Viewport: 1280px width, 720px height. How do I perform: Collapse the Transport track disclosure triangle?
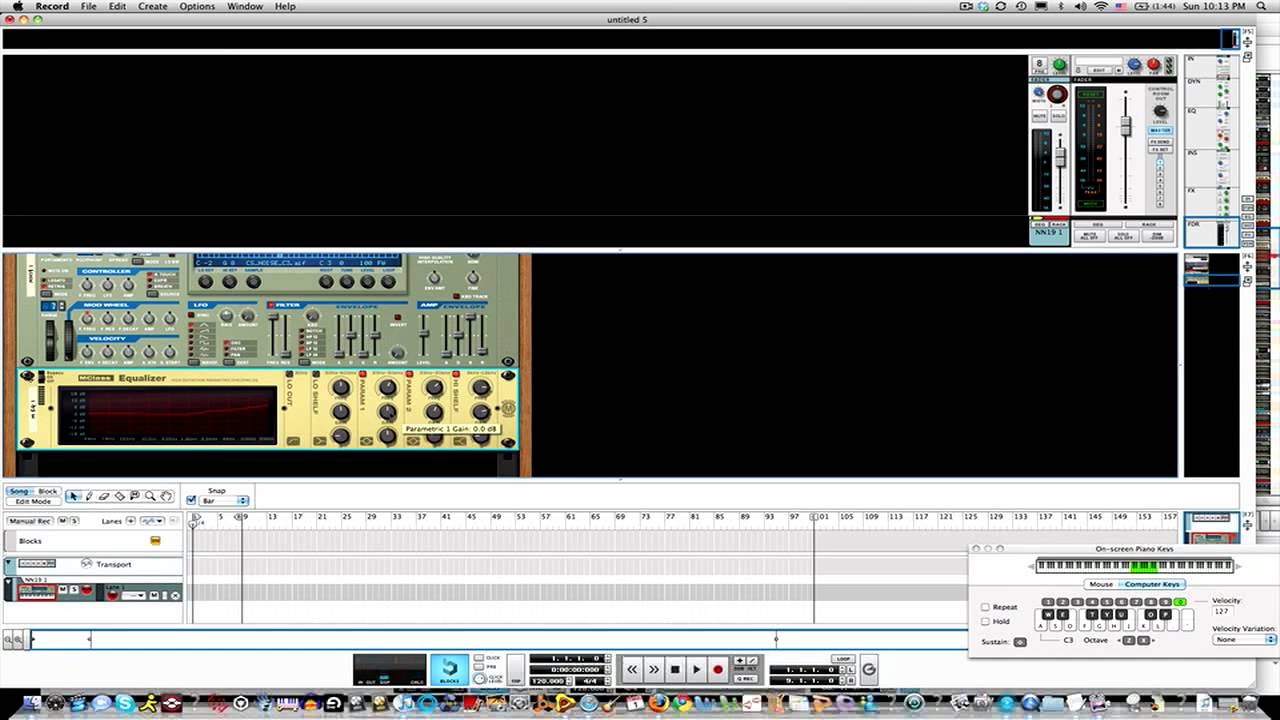10,564
